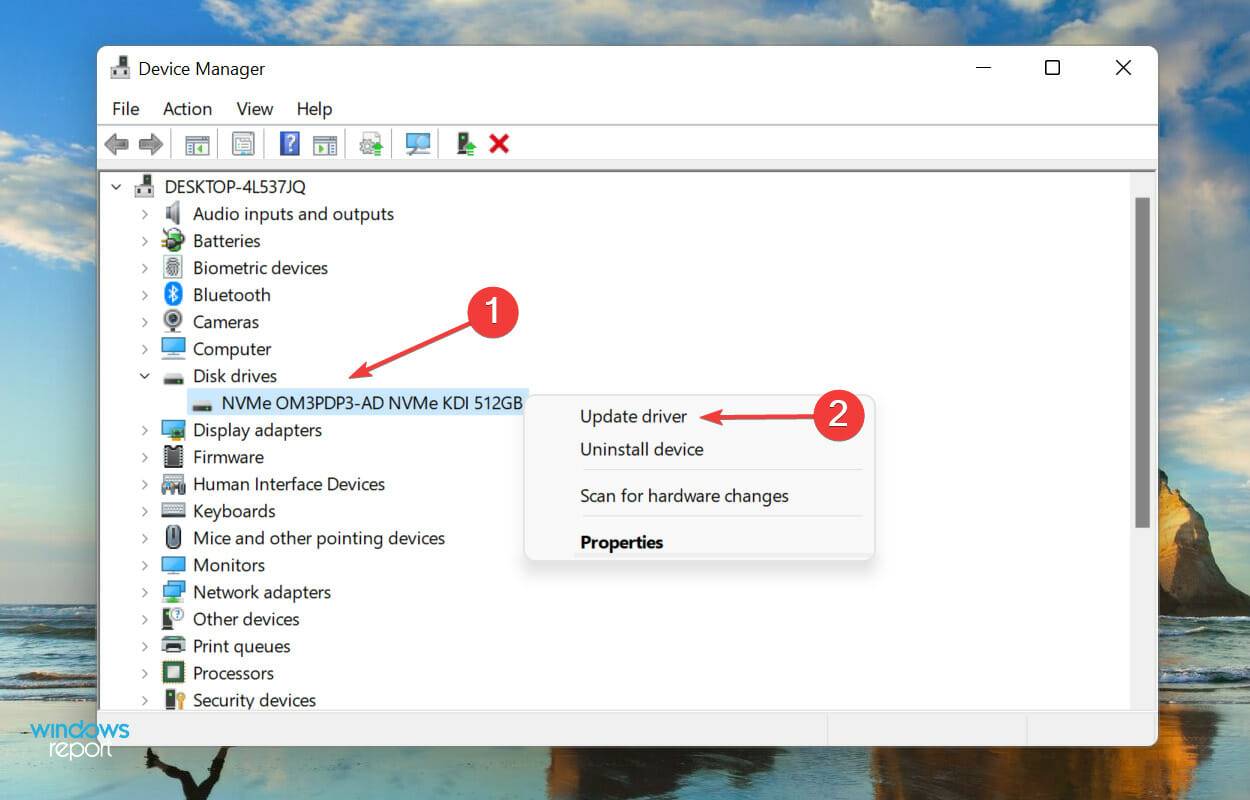Screen dimensions: 1250x800
Task: Click the Add driver toolbar icon
Action: [466, 144]
